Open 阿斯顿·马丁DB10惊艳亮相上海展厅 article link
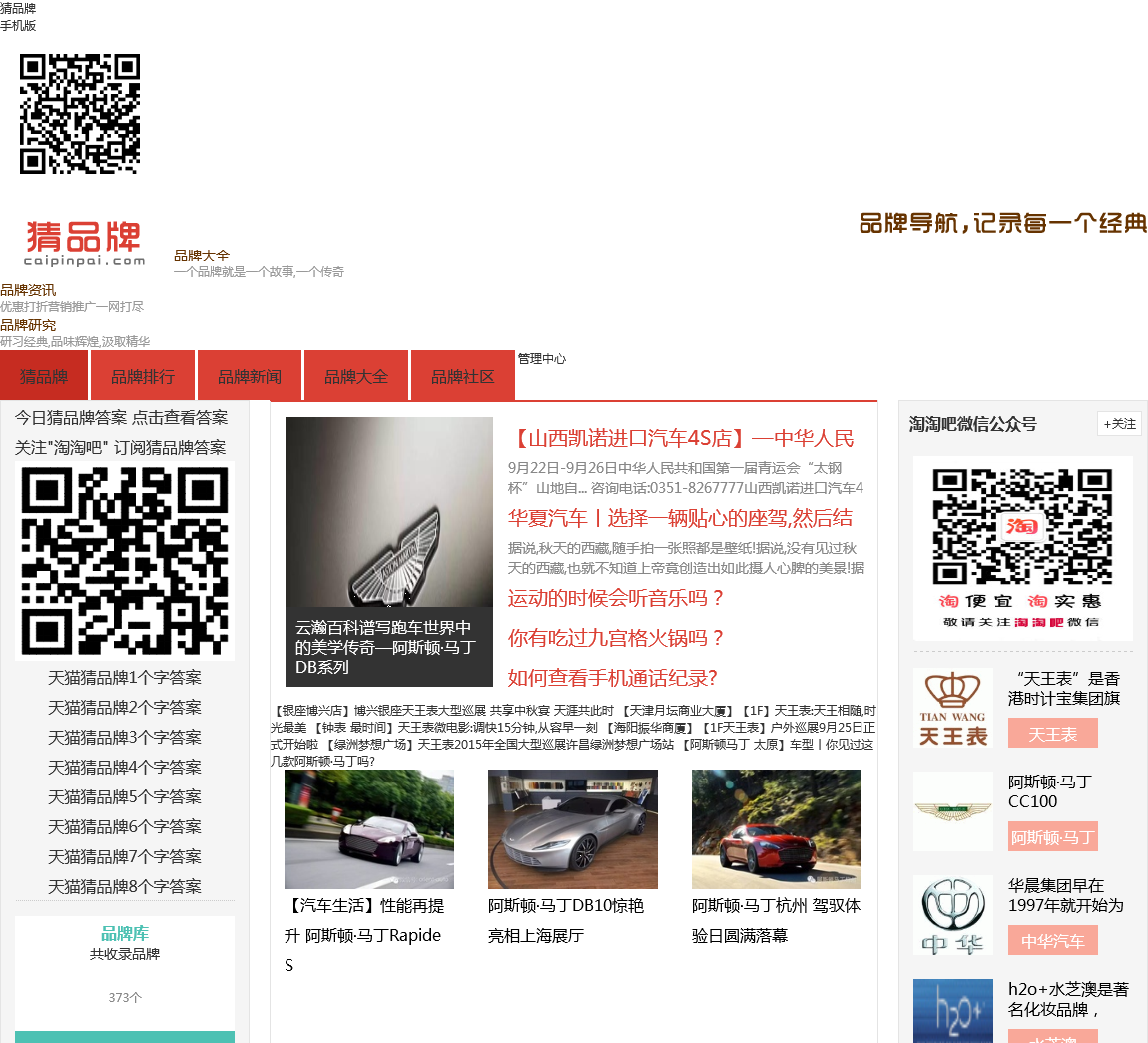 [566, 921]
